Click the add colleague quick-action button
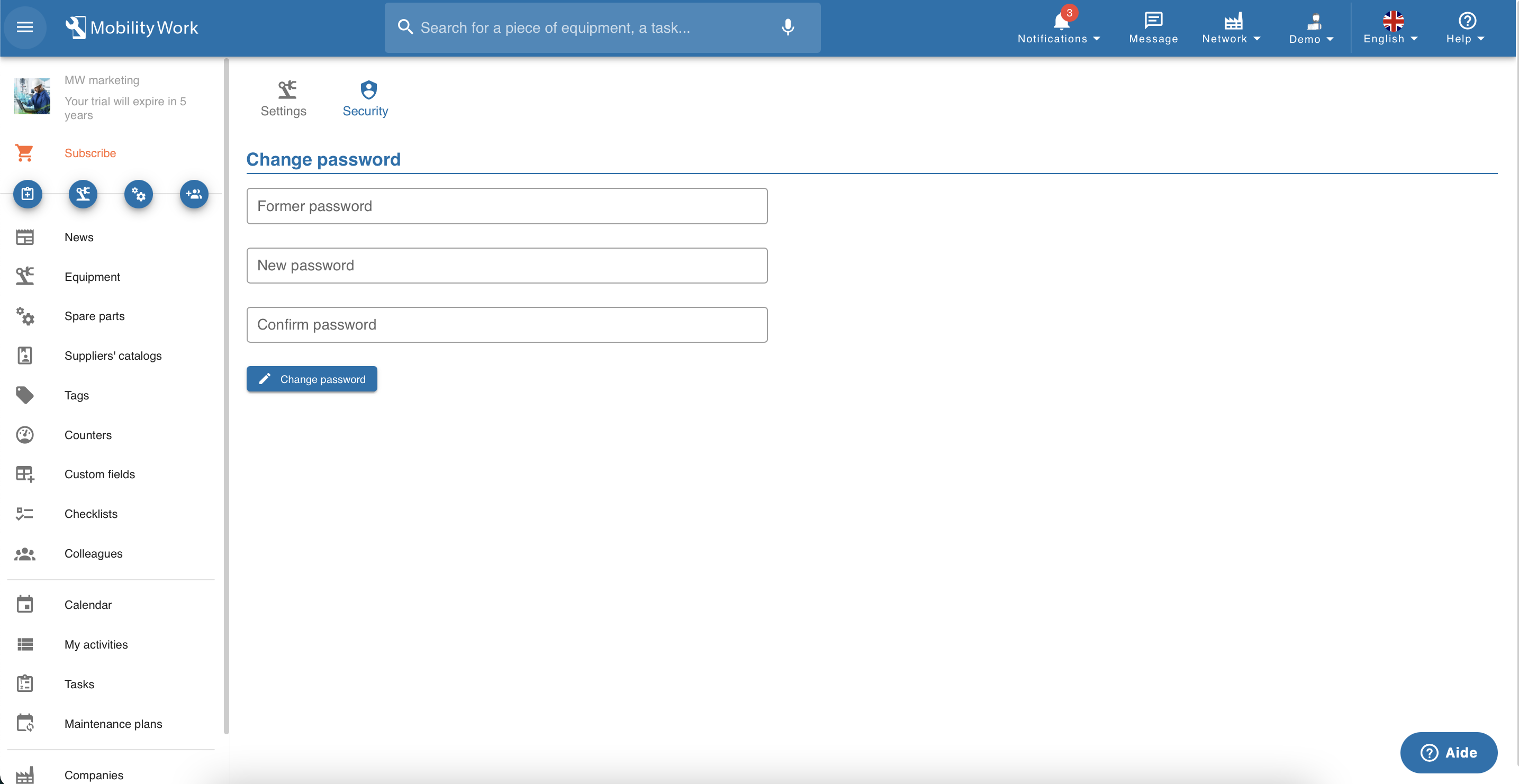Image resolution: width=1519 pixels, height=784 pixels. click(194, 194)
